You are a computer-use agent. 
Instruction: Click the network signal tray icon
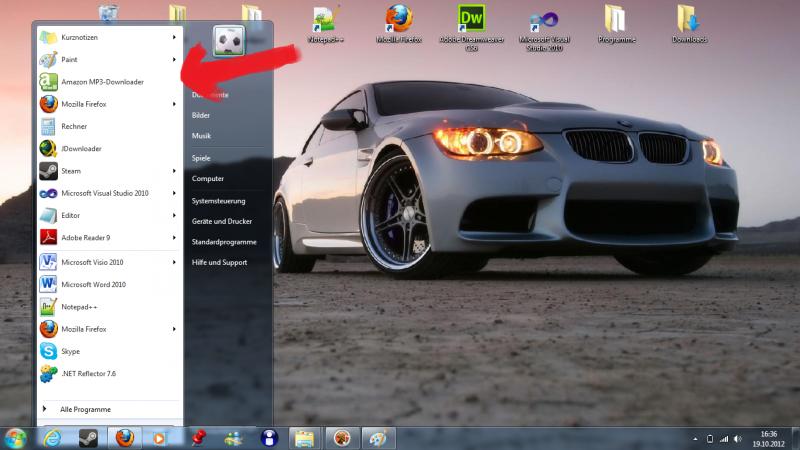(724, 439)
